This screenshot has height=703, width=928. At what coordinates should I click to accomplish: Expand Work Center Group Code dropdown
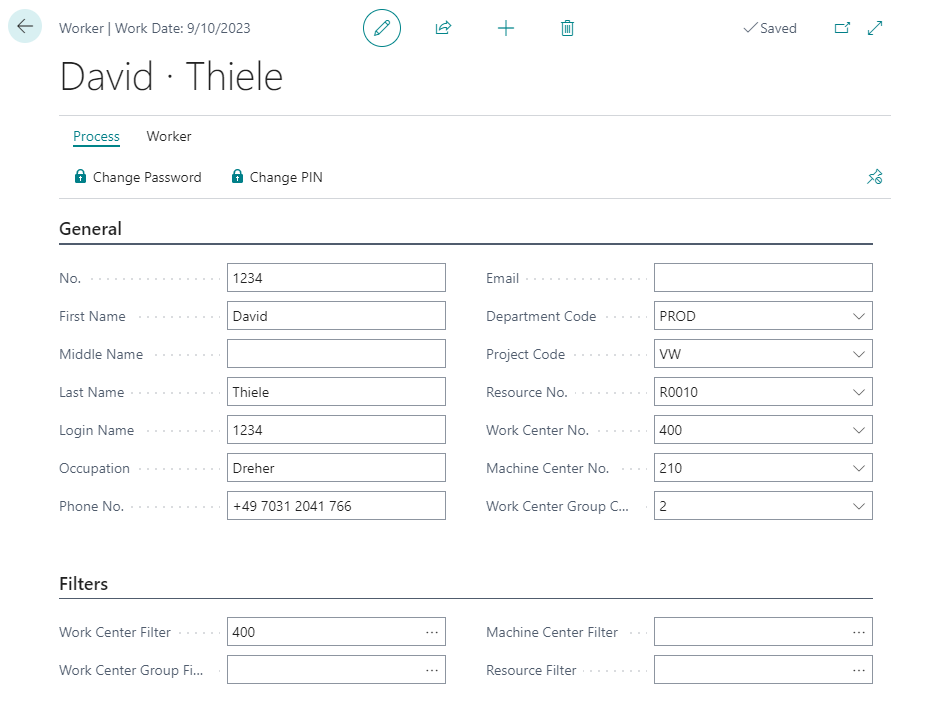(859, 506)
